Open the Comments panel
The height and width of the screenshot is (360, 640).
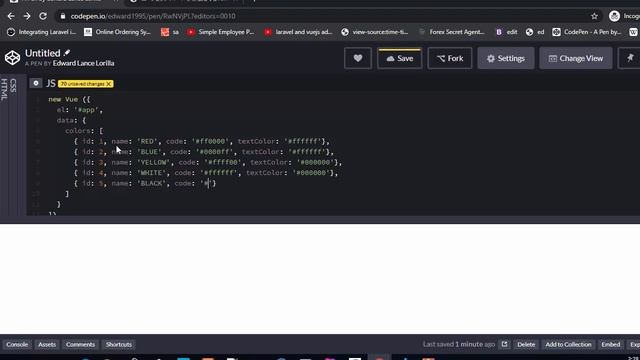(x=80, y=344)
